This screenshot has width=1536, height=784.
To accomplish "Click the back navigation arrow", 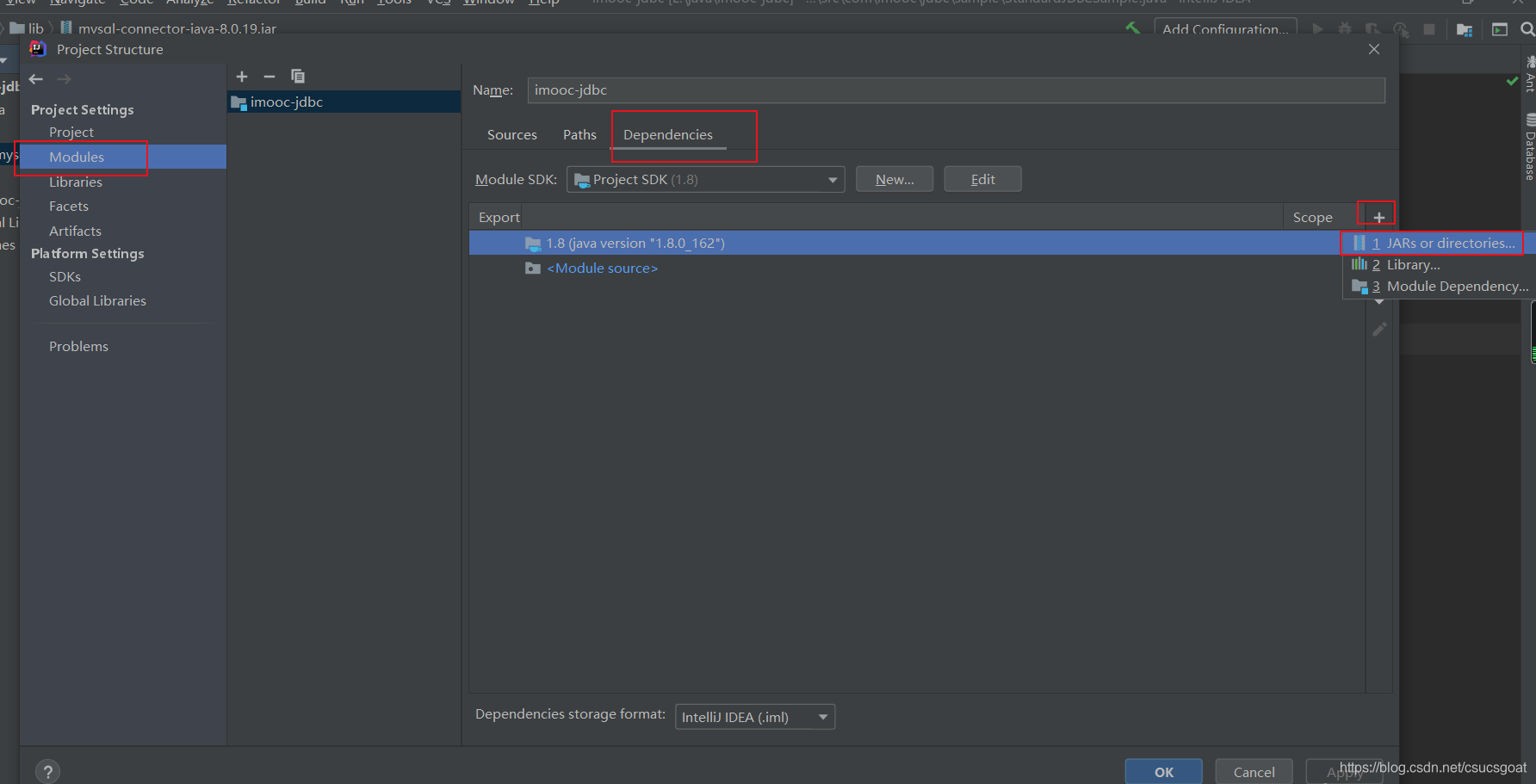I will tap(36, 79).
